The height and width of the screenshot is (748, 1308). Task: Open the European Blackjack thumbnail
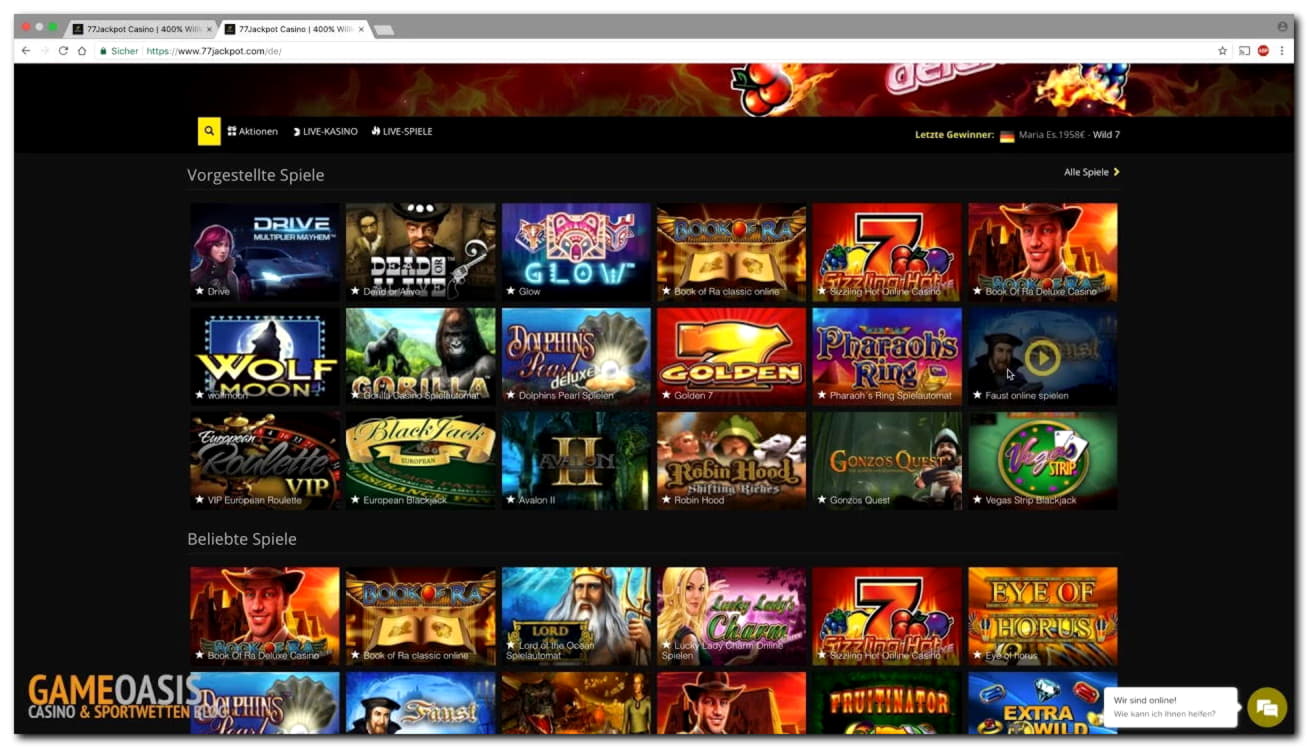(420, 461)
